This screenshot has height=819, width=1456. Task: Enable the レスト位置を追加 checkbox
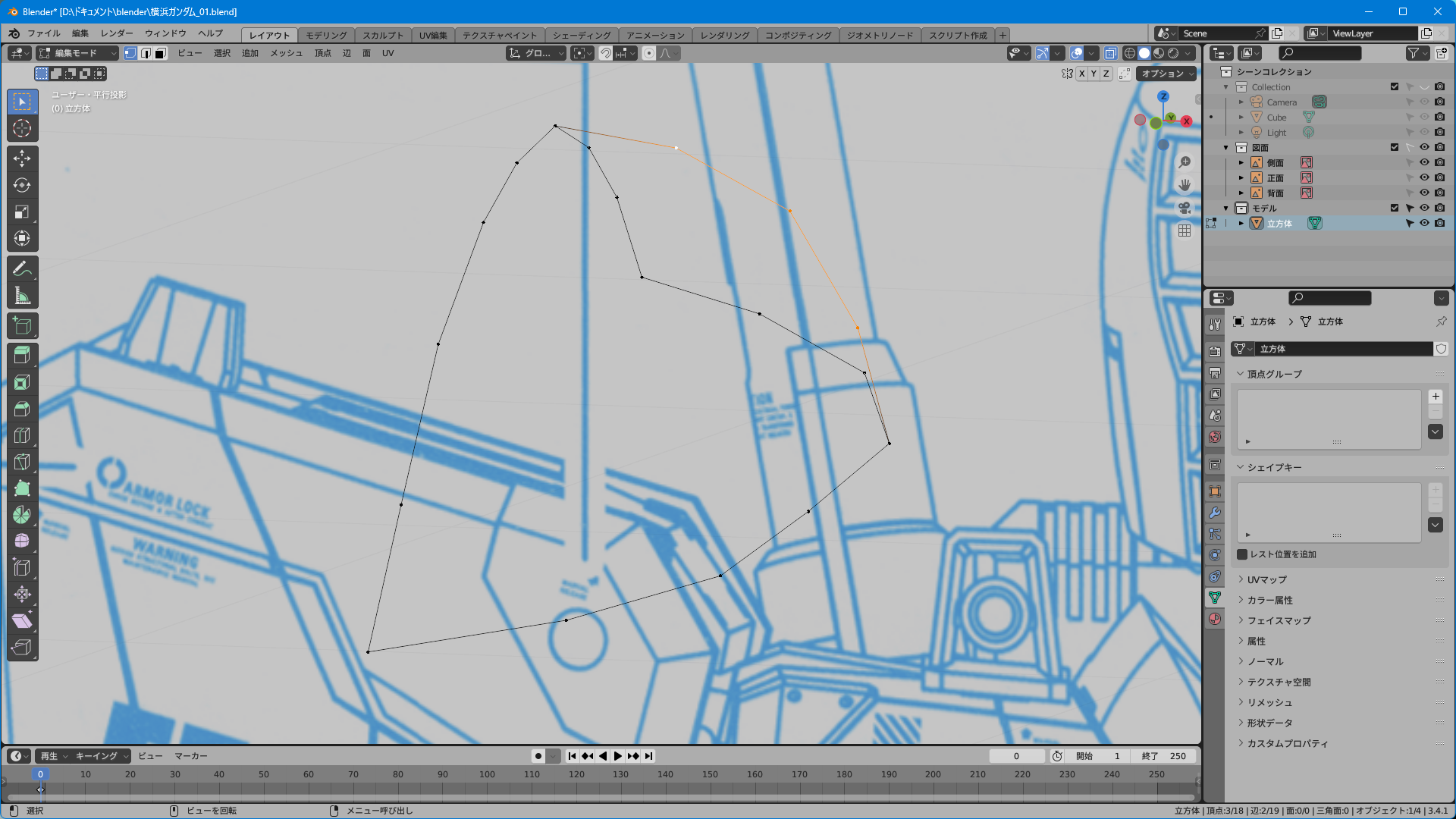[x=1242, y=554]
